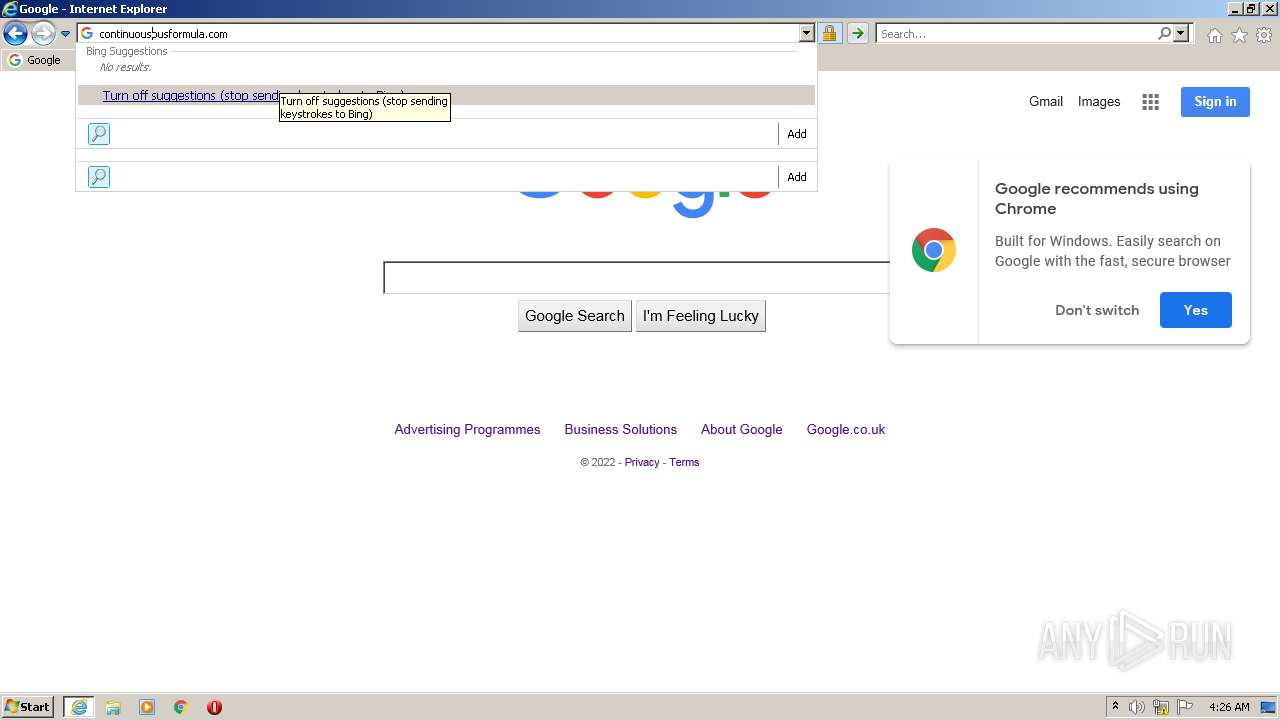Click the search magnifier icon in toolbar
The width and height of the screenshot is (1280, 720).
[1164, 34]
